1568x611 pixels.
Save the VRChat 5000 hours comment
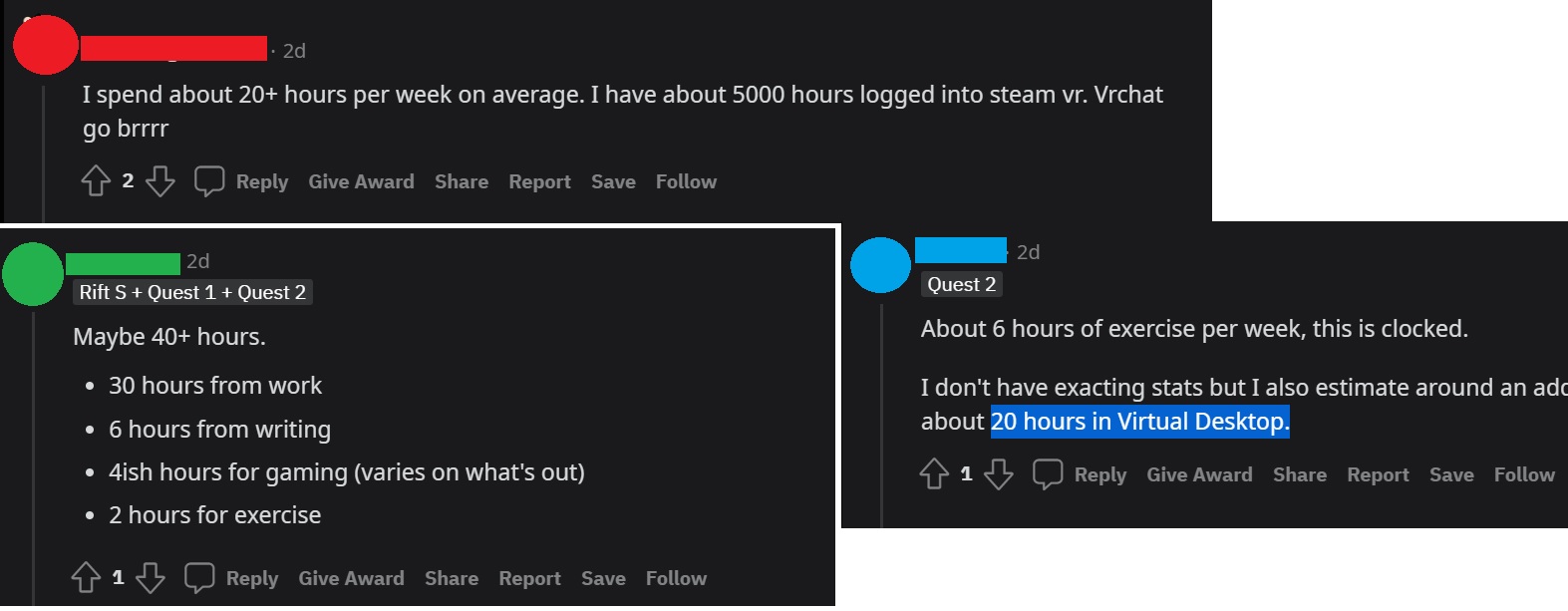click(x=613, y=181)
